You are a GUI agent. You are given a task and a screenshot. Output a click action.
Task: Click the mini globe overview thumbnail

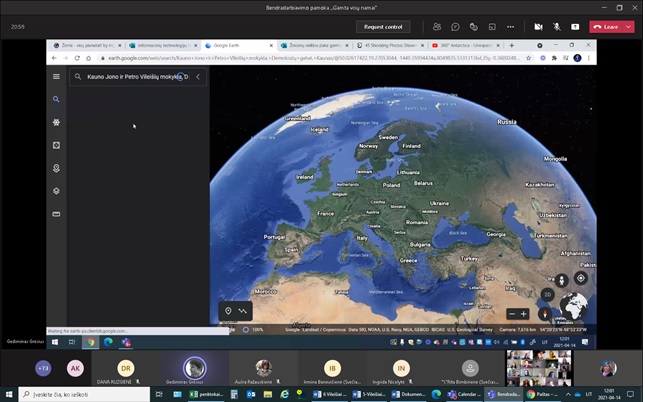(x=573, y=307)
